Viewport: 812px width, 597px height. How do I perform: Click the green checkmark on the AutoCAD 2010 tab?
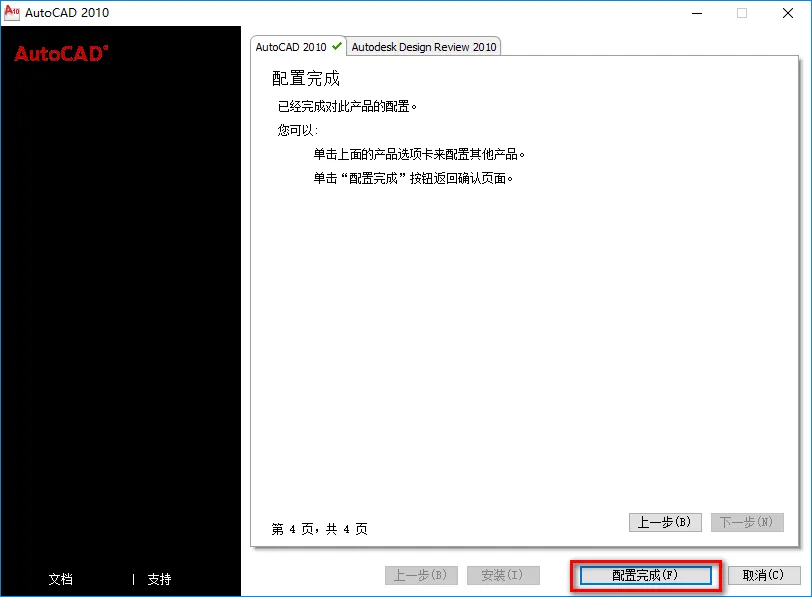337,46
